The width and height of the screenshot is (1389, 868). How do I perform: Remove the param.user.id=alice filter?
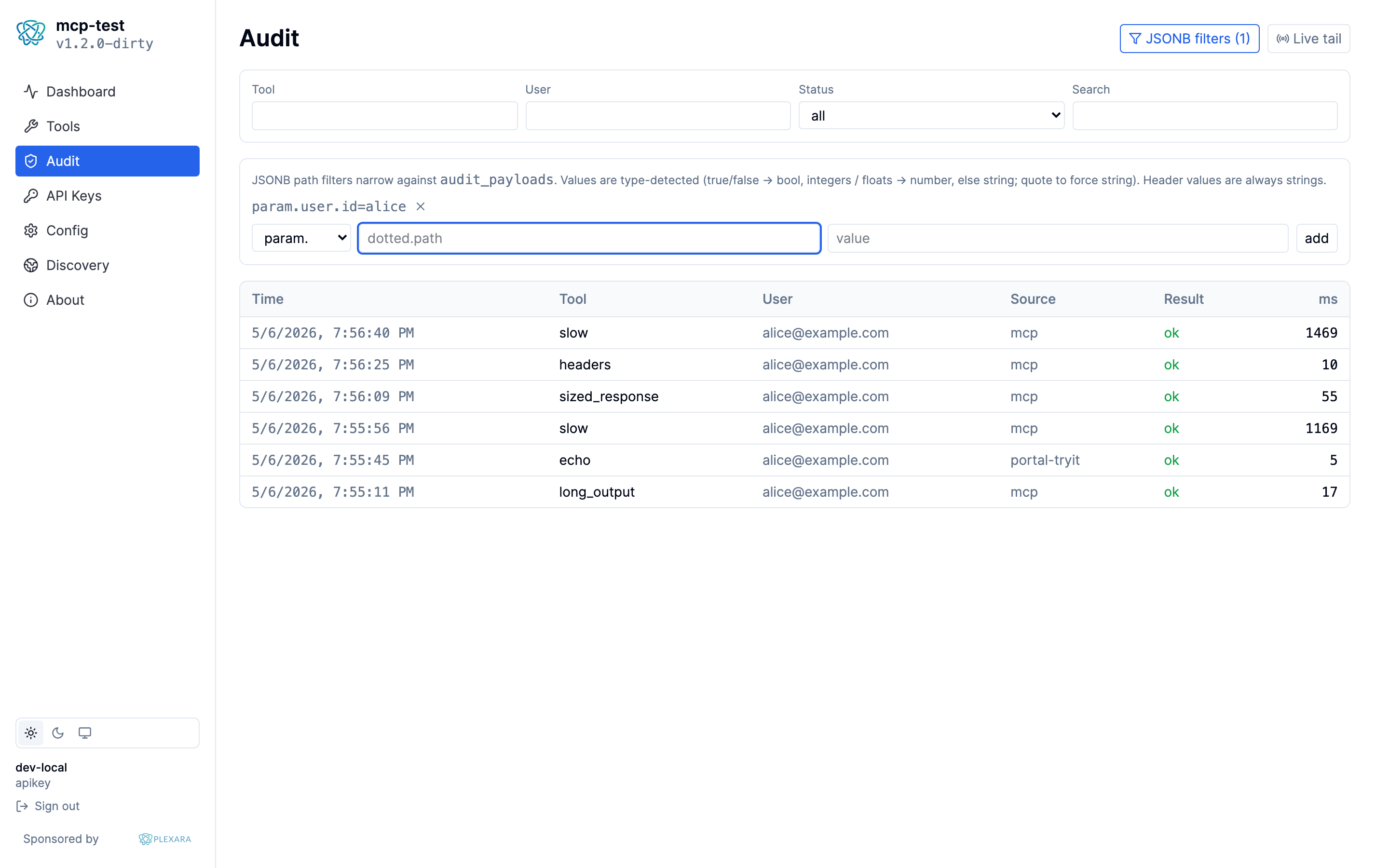[421, 207]
